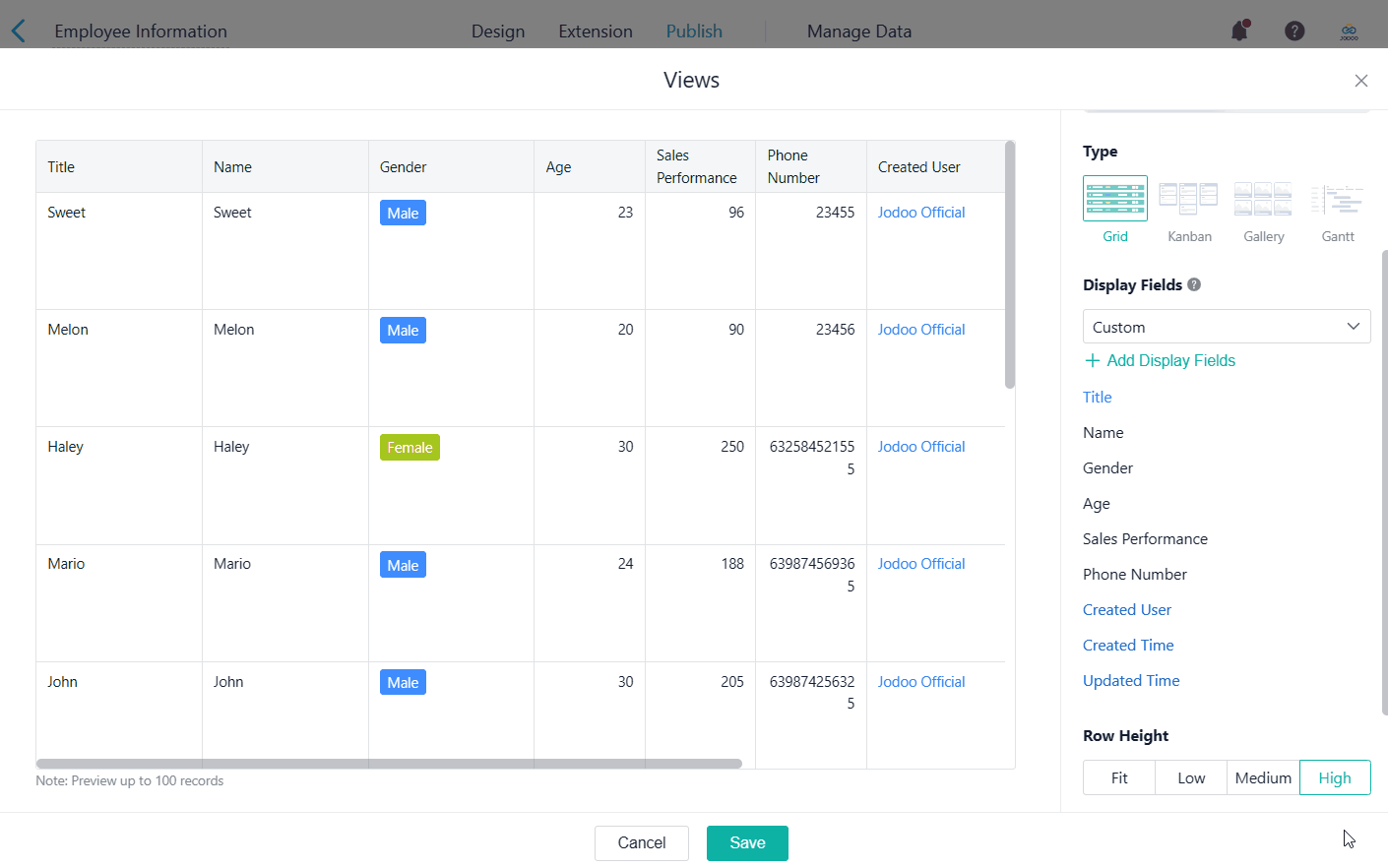
Task: Choose the Kanban view type icon
Action: 1188,199
